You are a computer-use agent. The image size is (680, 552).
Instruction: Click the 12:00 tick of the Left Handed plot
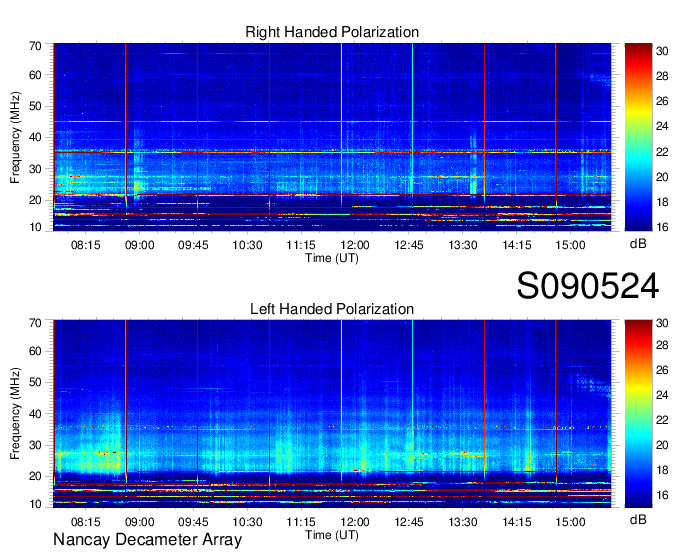click(355, 522)
